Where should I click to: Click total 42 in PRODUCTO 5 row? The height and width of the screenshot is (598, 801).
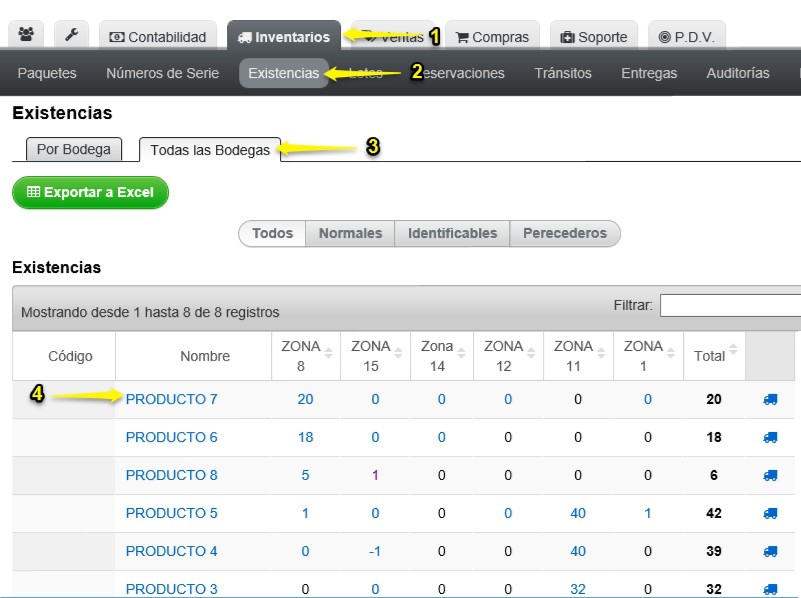(714, 513)
